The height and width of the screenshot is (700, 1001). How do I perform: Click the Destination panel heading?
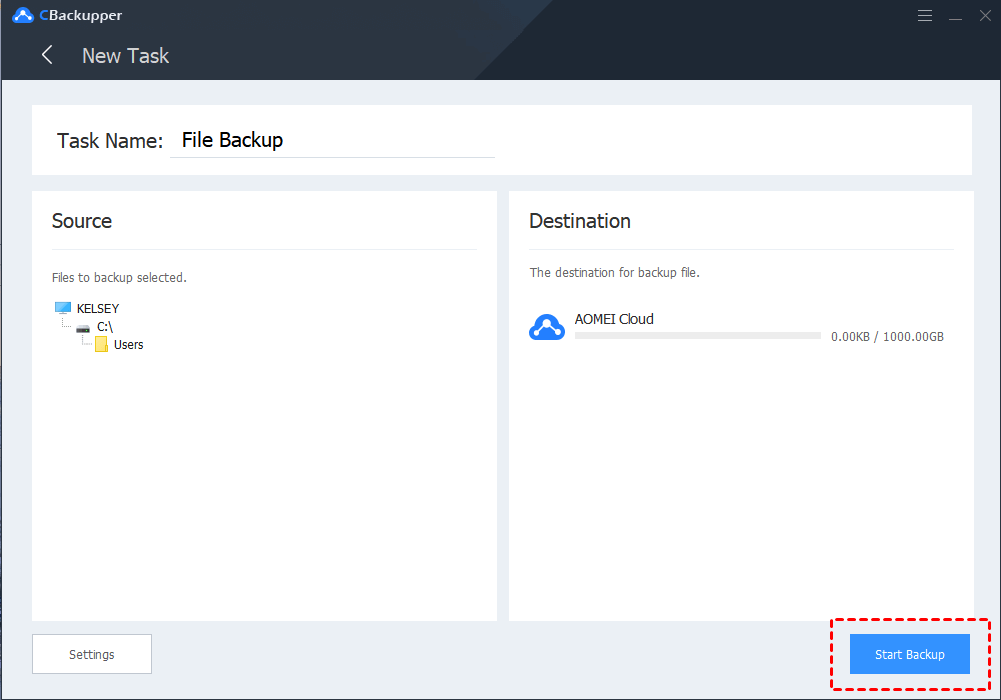tap(580, 221)
